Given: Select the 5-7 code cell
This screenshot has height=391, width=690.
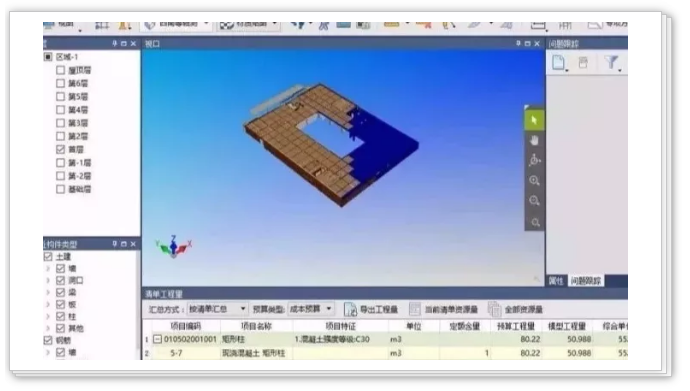Looking at the screenshot, I should 186,353.
